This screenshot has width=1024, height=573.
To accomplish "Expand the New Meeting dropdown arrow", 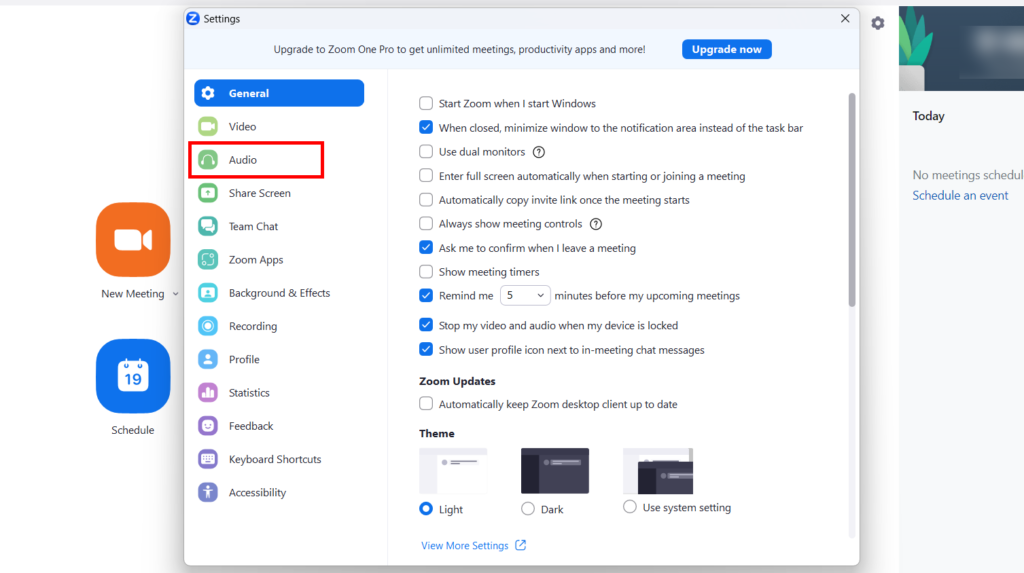I will coord(175,294).
